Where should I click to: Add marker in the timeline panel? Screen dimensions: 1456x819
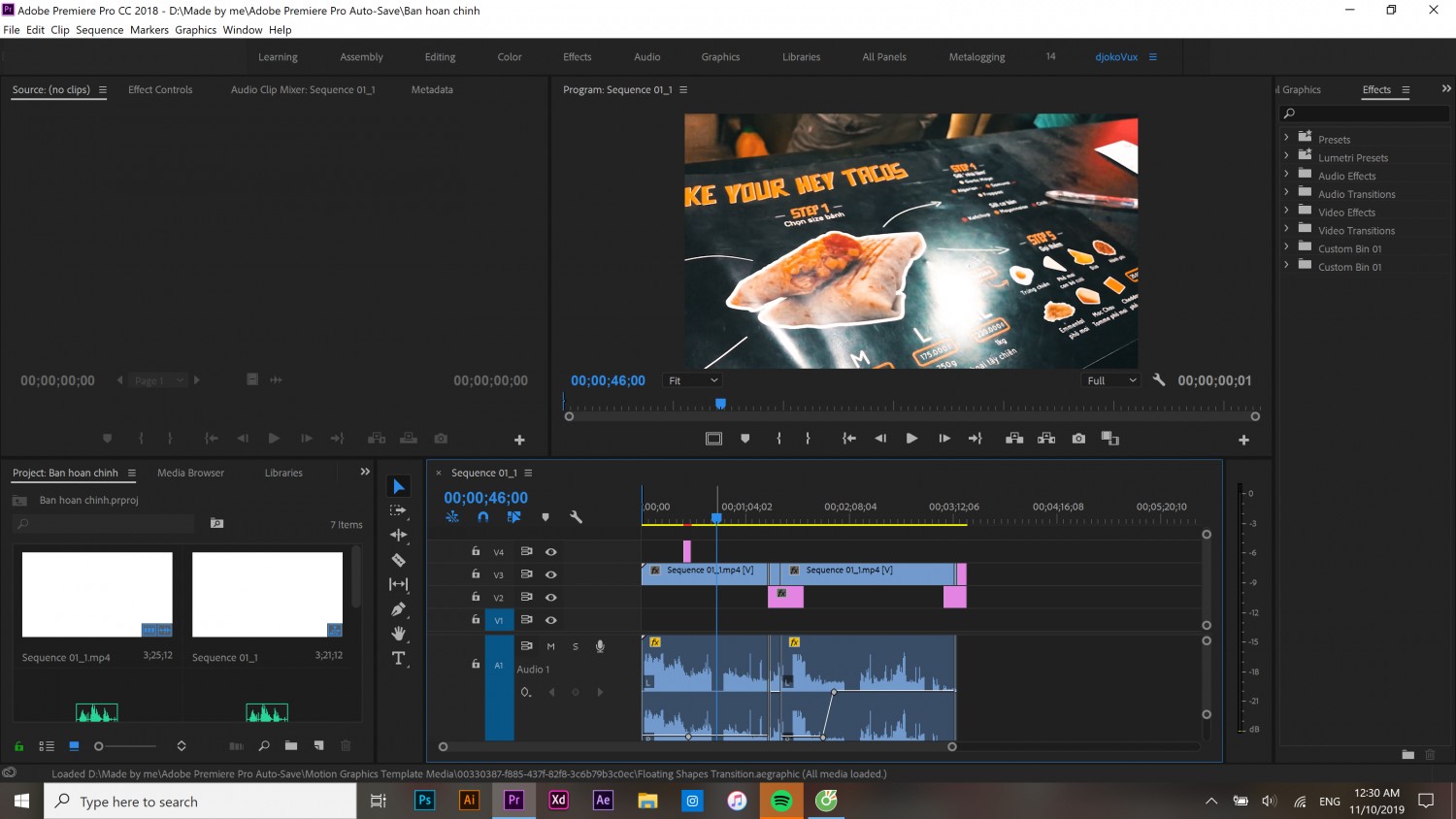point(546,517)
